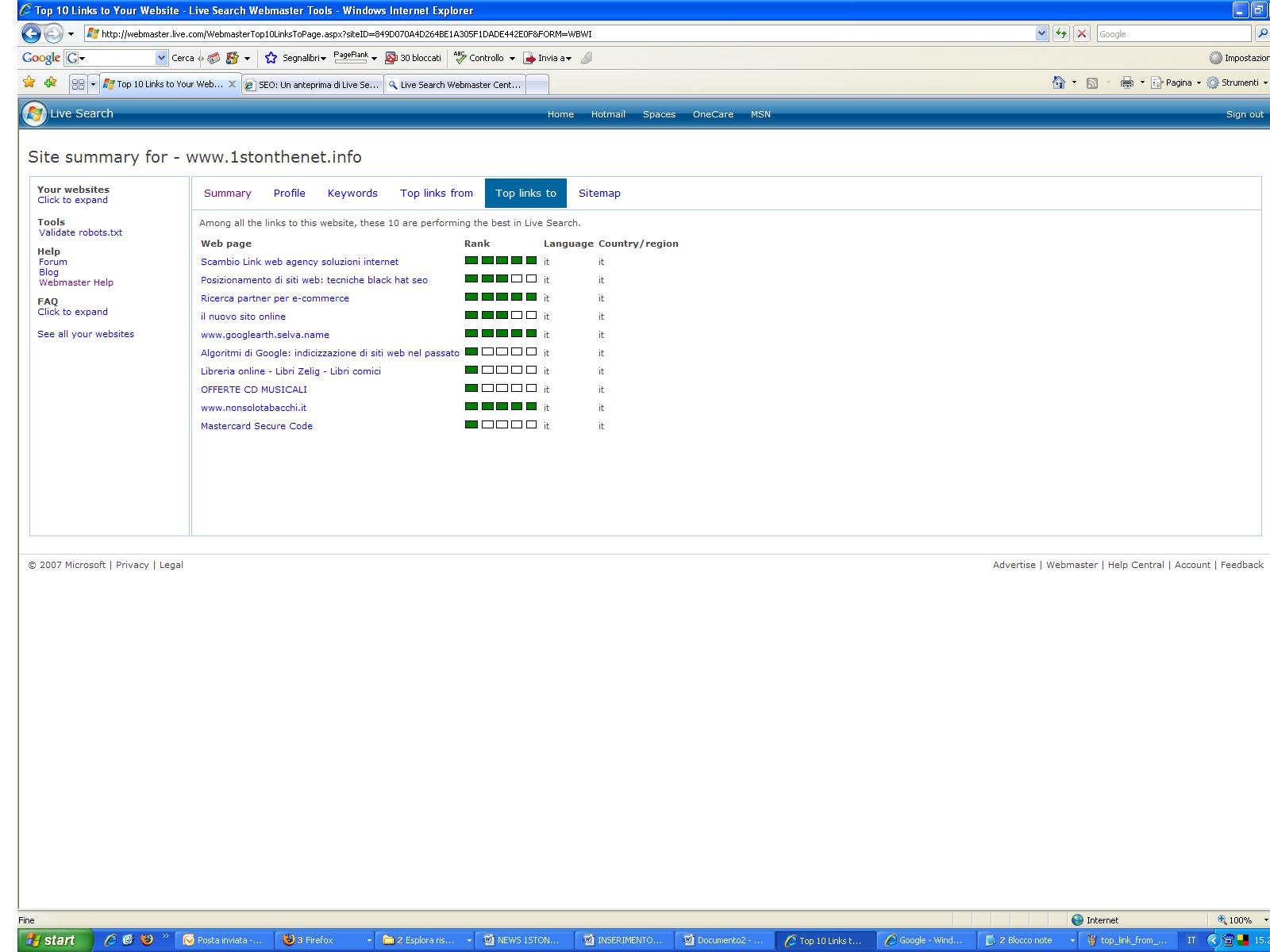
Task: Open the Windows Start button
Action: [55, 940]
